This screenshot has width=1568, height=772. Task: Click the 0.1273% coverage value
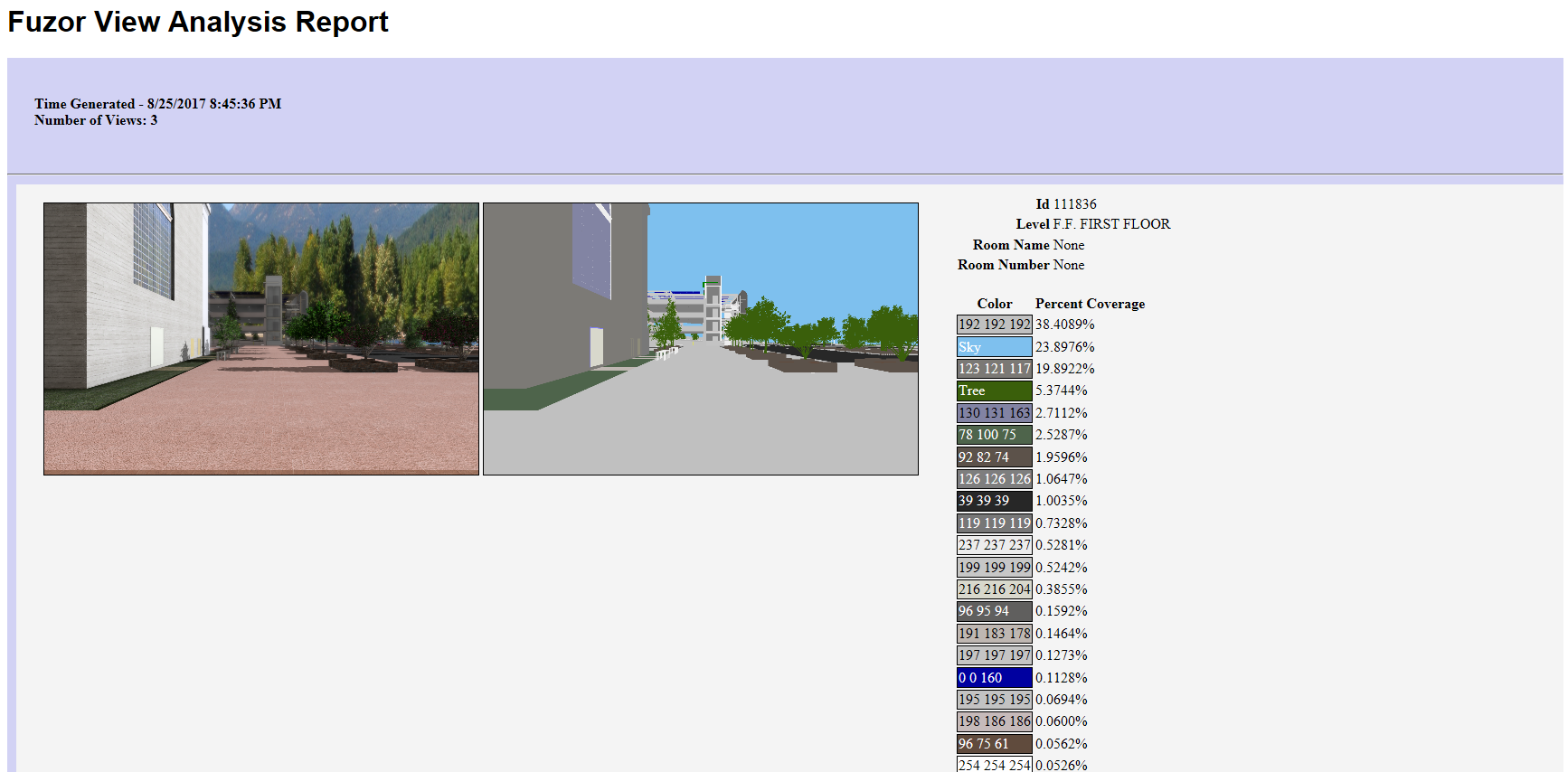1062,655
